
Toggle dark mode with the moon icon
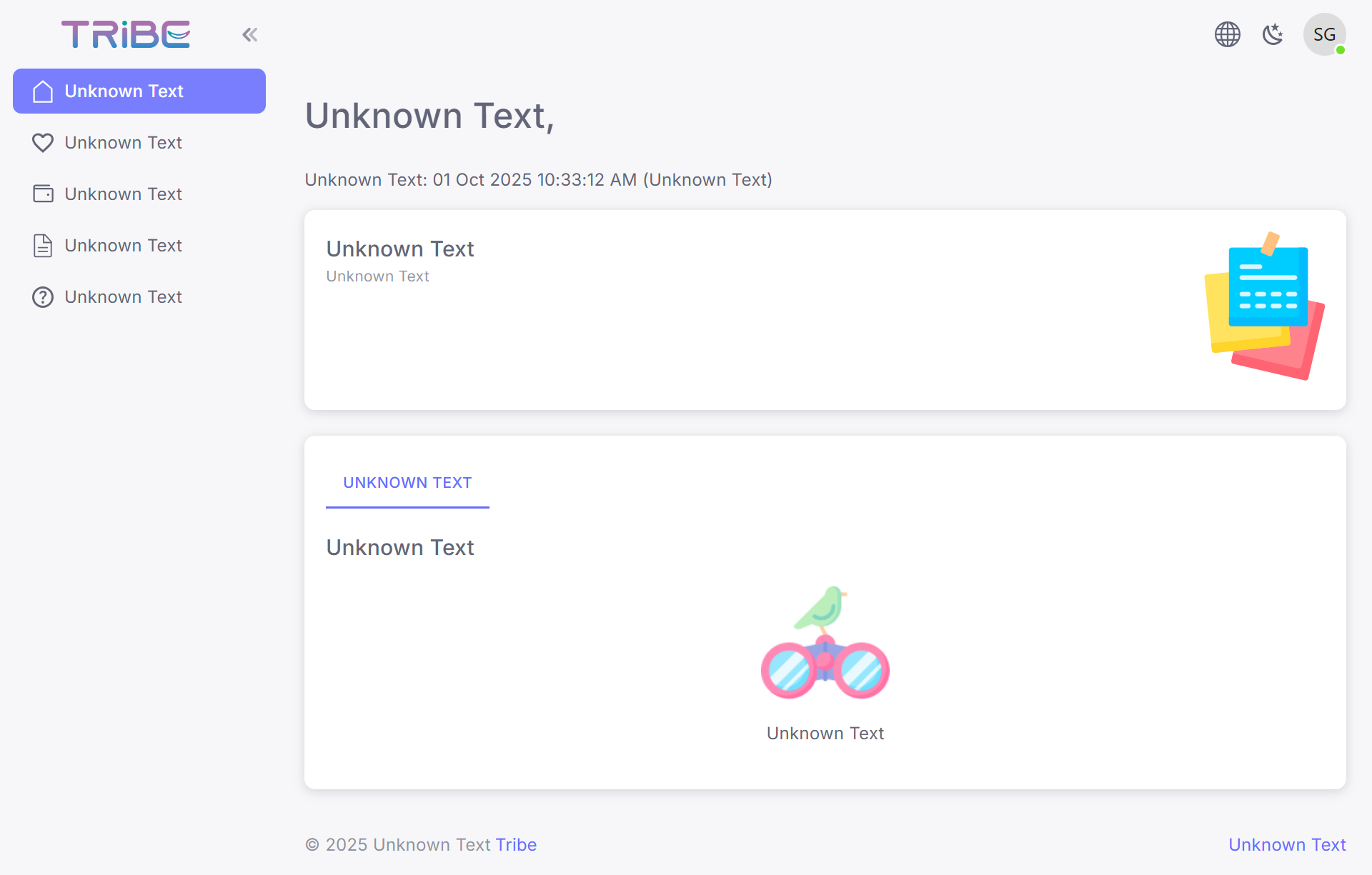(x=1273, y=34)
